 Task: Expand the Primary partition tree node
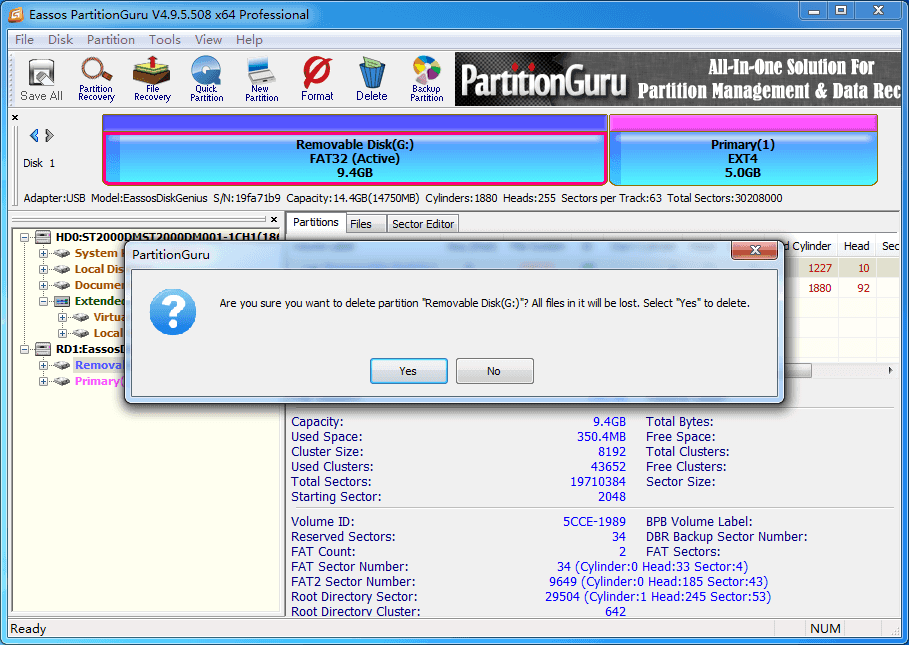43,381
